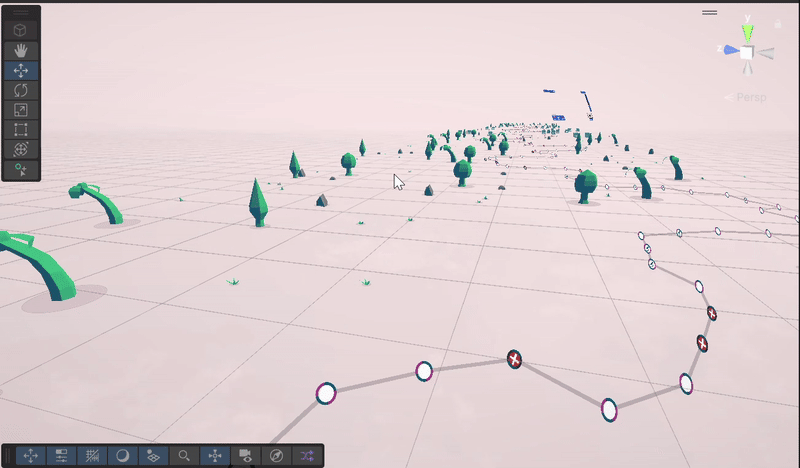Select the red X waypoint between largest white nodes
The width and height of the screenshot is (800, 468).
(514, 359)
